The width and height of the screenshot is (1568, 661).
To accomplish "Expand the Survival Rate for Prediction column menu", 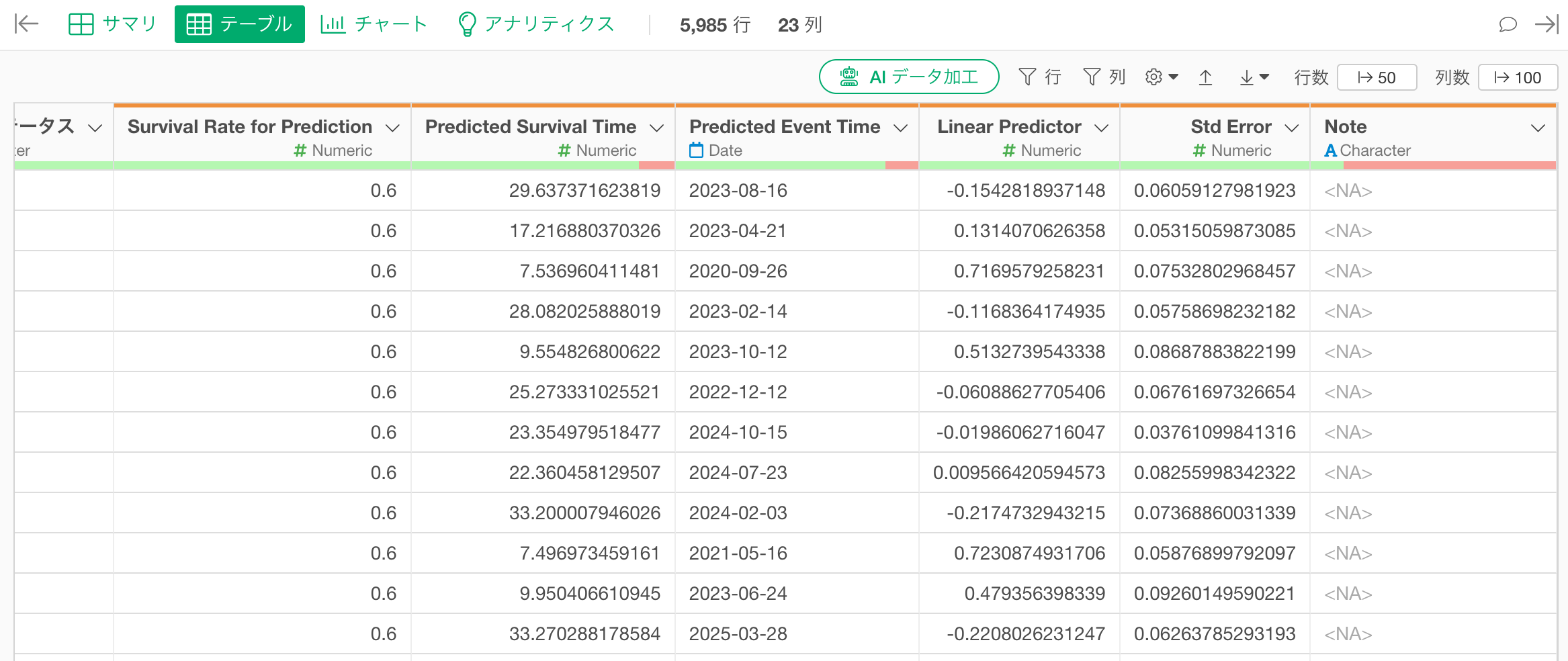I will pyautogui.click(x=393, y=128).
